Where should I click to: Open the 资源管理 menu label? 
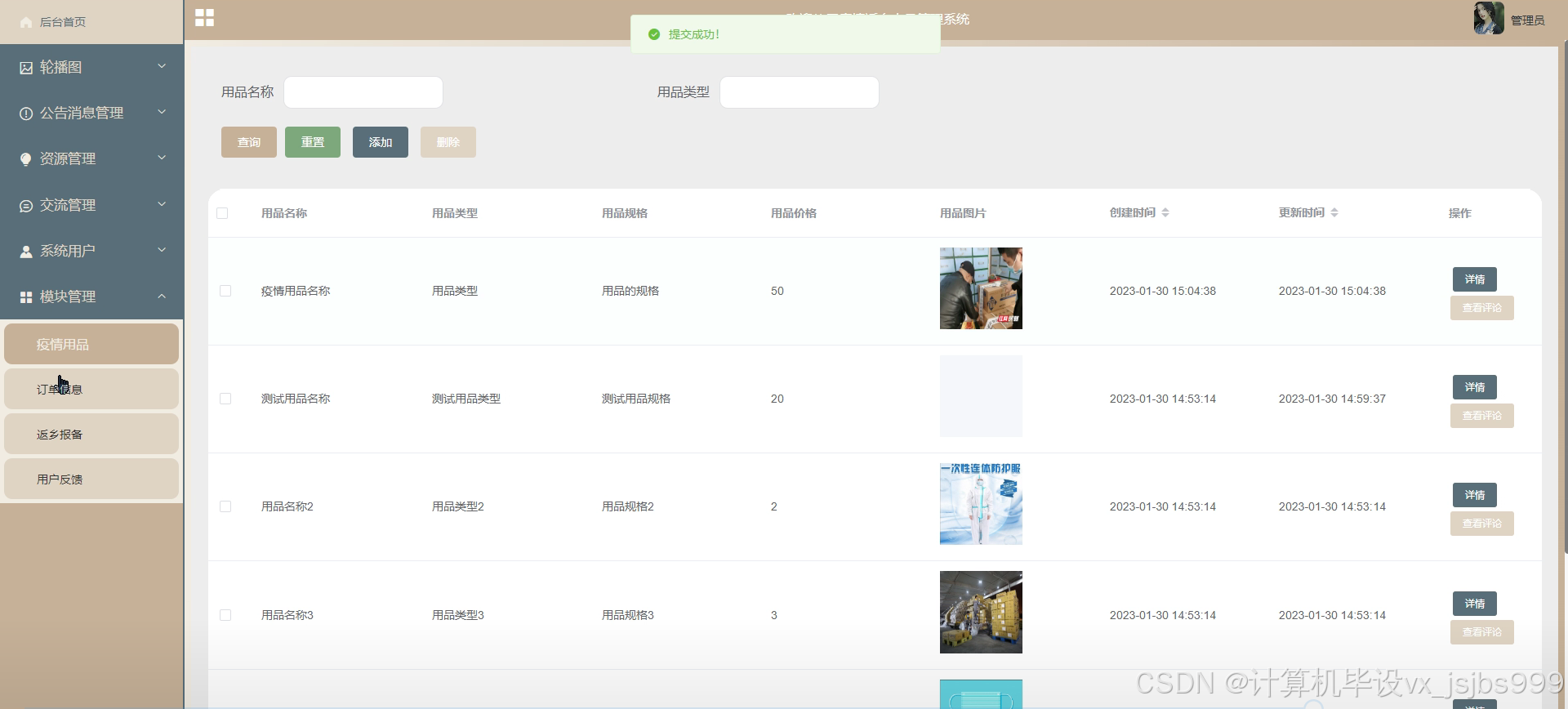coord(68,159)
